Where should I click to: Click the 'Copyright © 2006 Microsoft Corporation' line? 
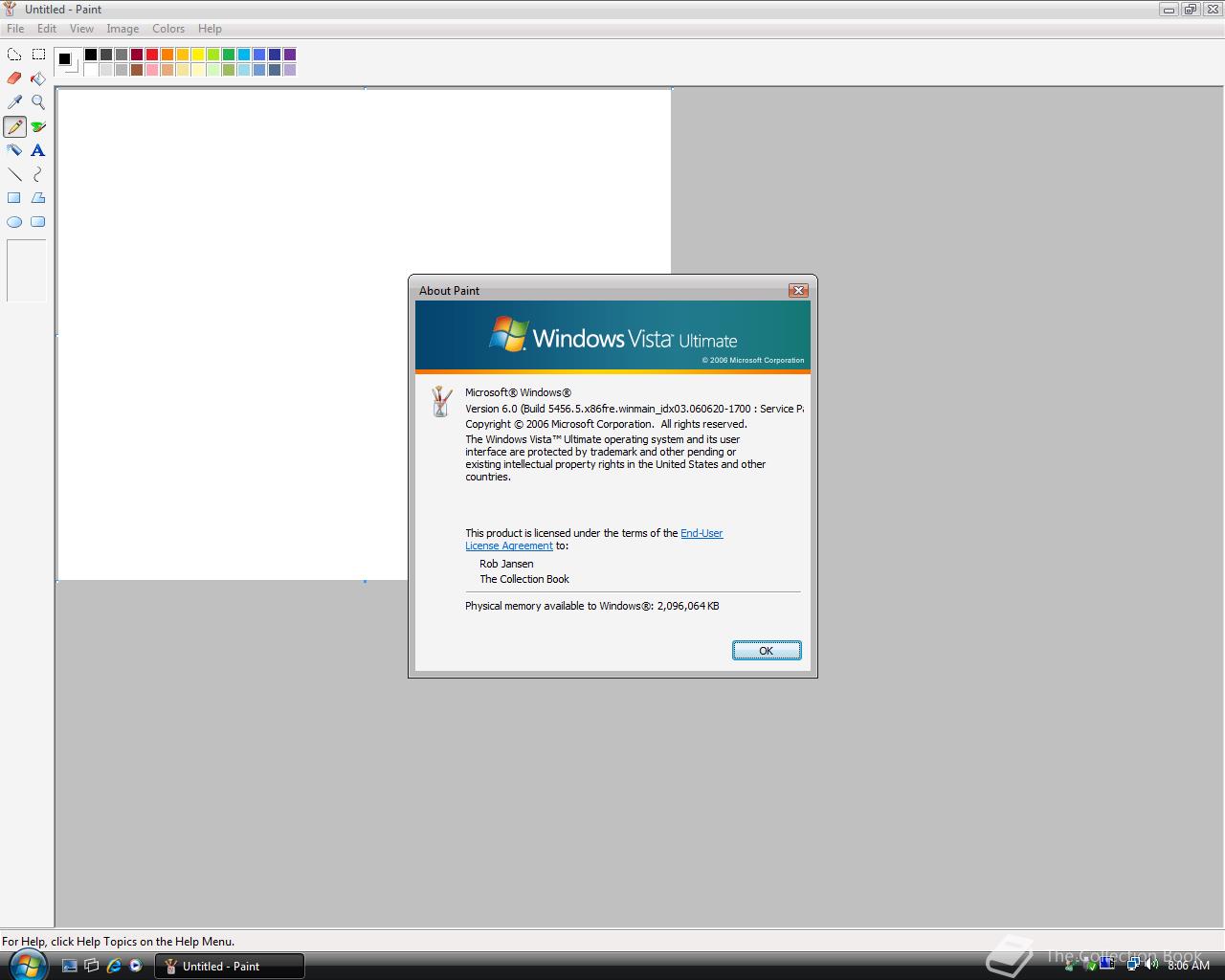(x=606, y=424)
